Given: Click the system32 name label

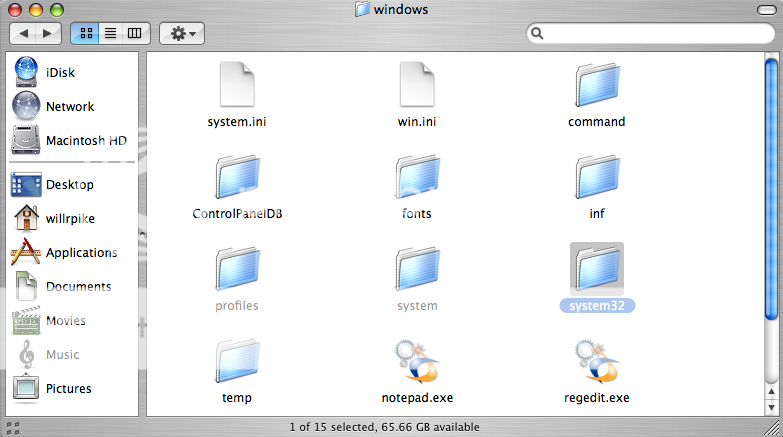Looking at the screenshot, I should point(597,306).
